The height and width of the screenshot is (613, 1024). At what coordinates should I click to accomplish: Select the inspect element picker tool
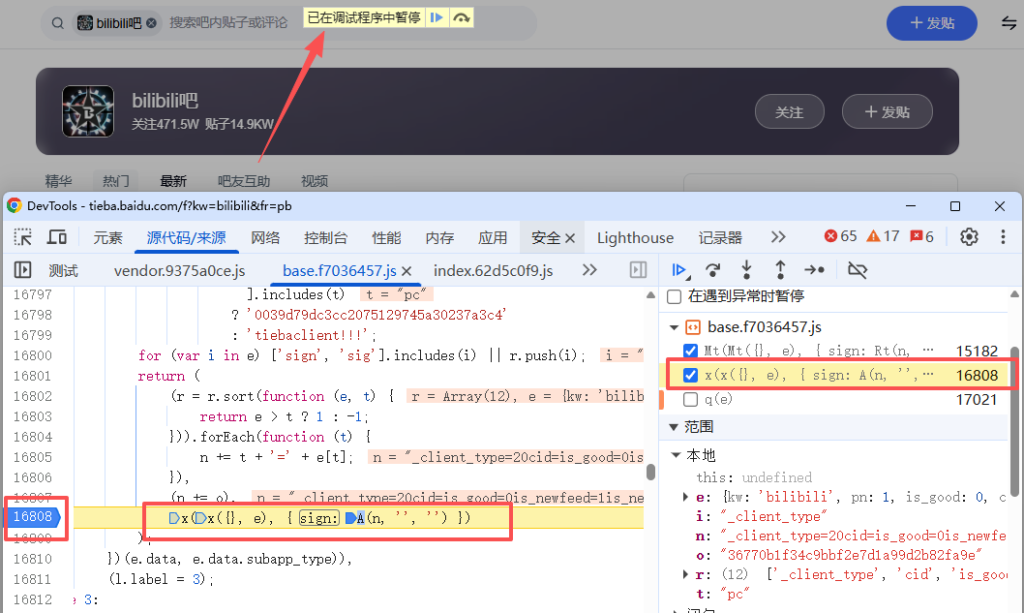coord(22,237)
